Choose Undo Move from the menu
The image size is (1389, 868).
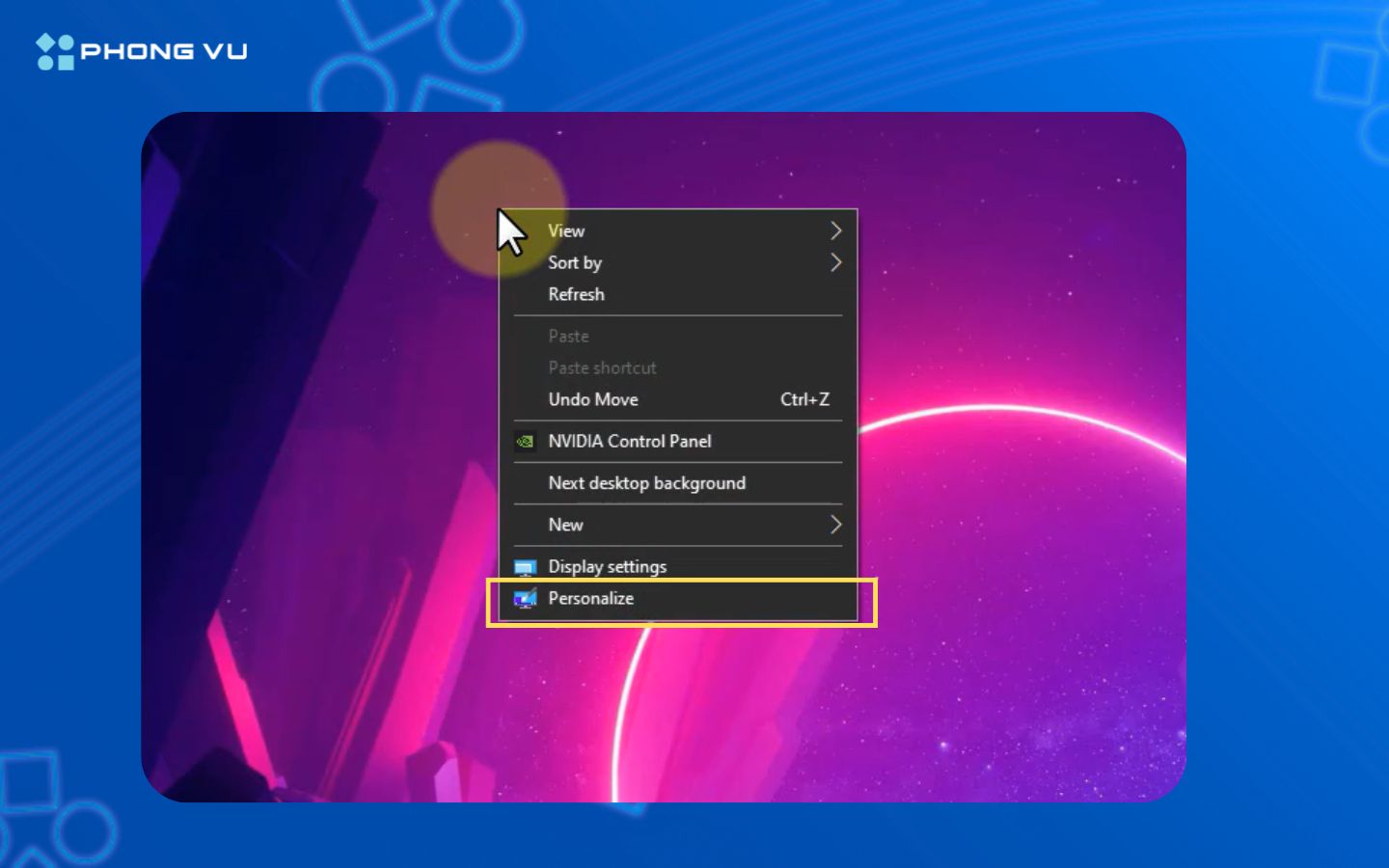coord(593,399)
